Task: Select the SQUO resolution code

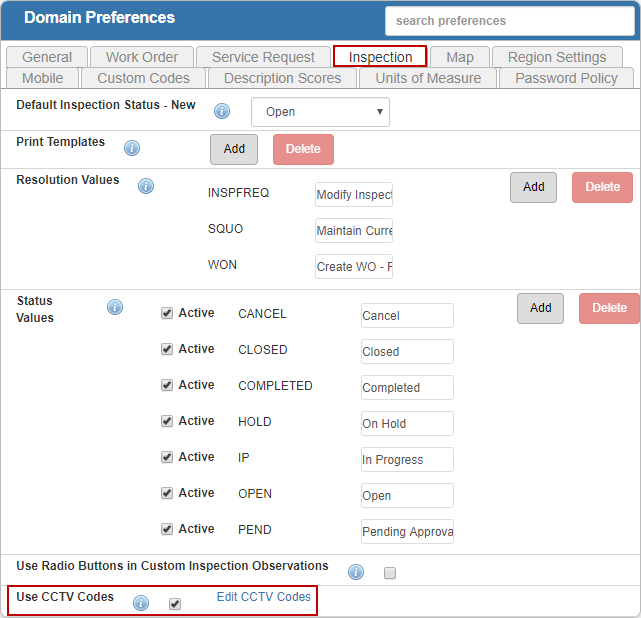Action: (x=225, y=228)
